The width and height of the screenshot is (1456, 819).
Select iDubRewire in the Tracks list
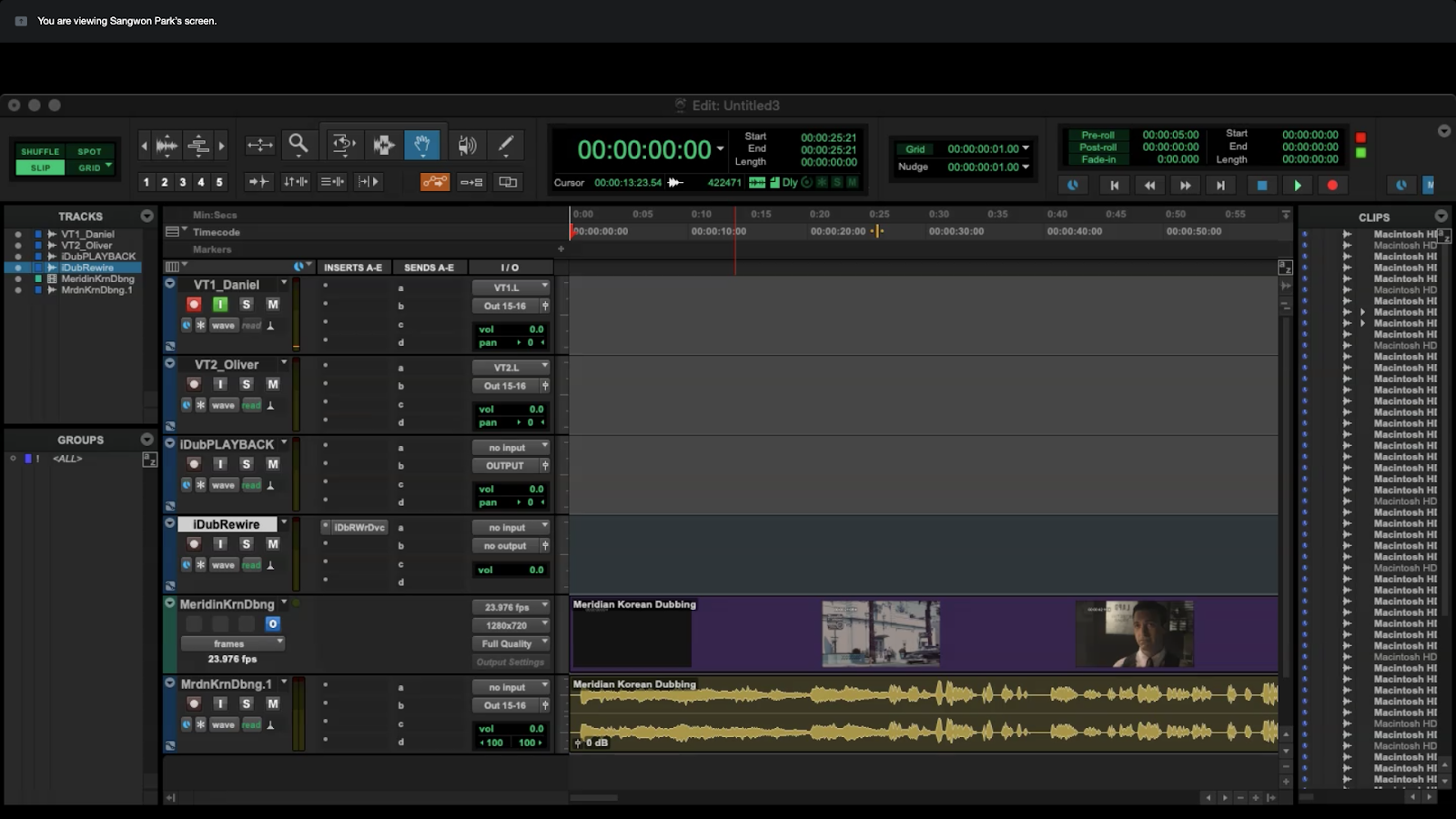pos(87,268)
